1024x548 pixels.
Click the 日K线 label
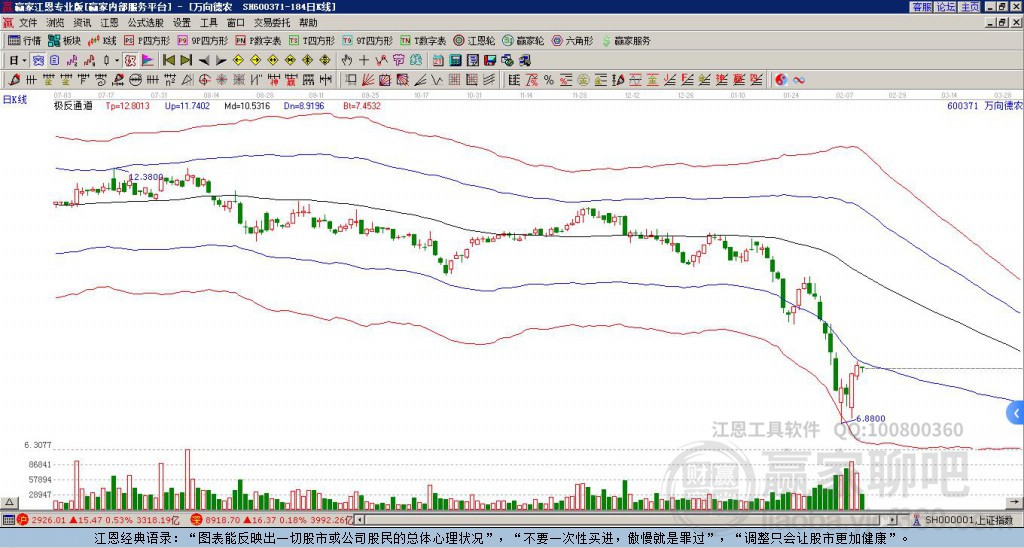point(15,99)
